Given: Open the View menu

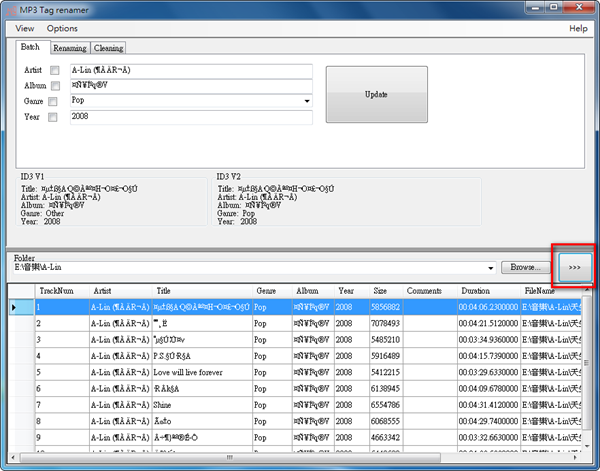Looking at the screenshot, I should [24, 29].
